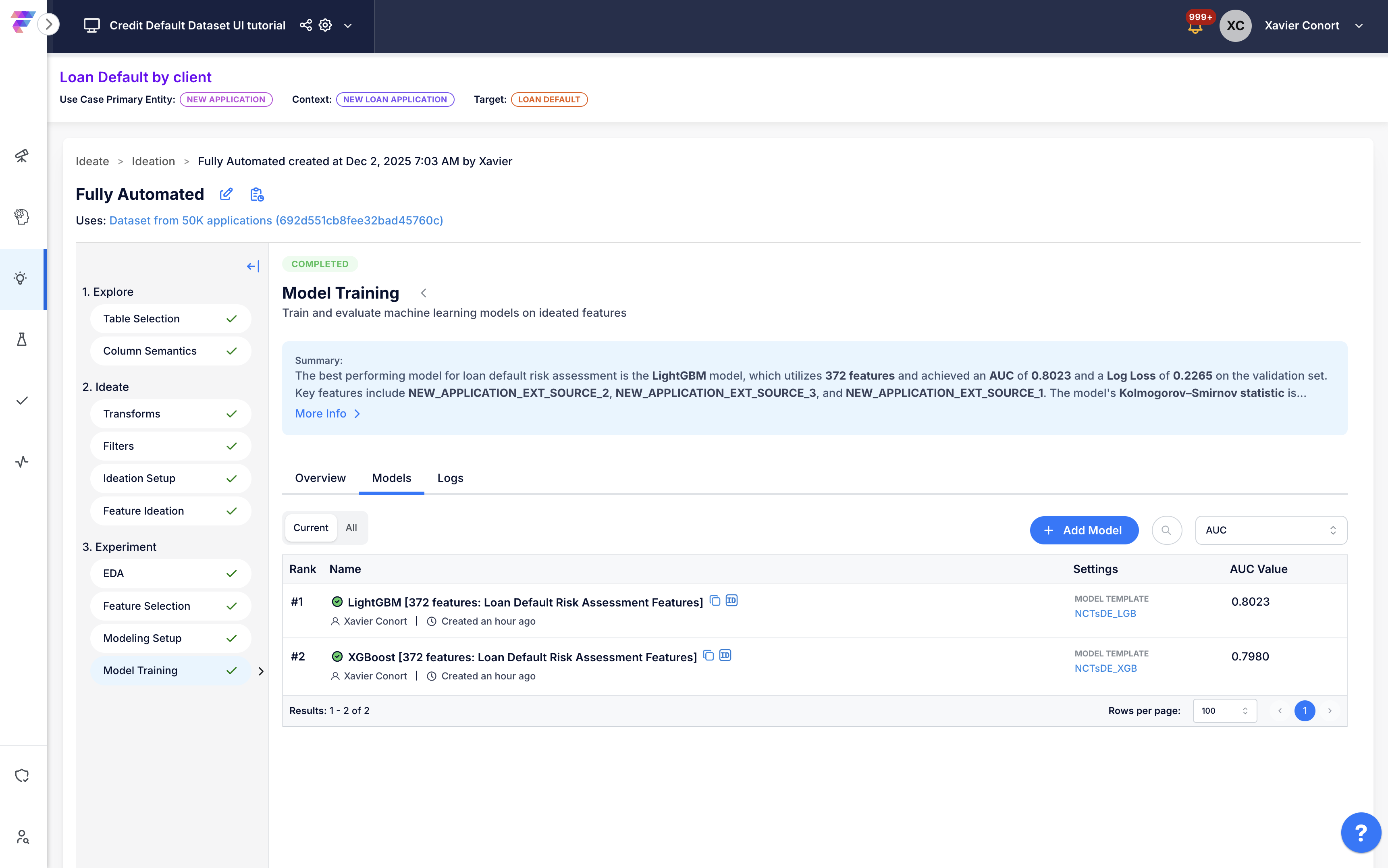Switch to the Overview tab
The width and height of the screenshot is (1388, 868).
click(320, 478)
